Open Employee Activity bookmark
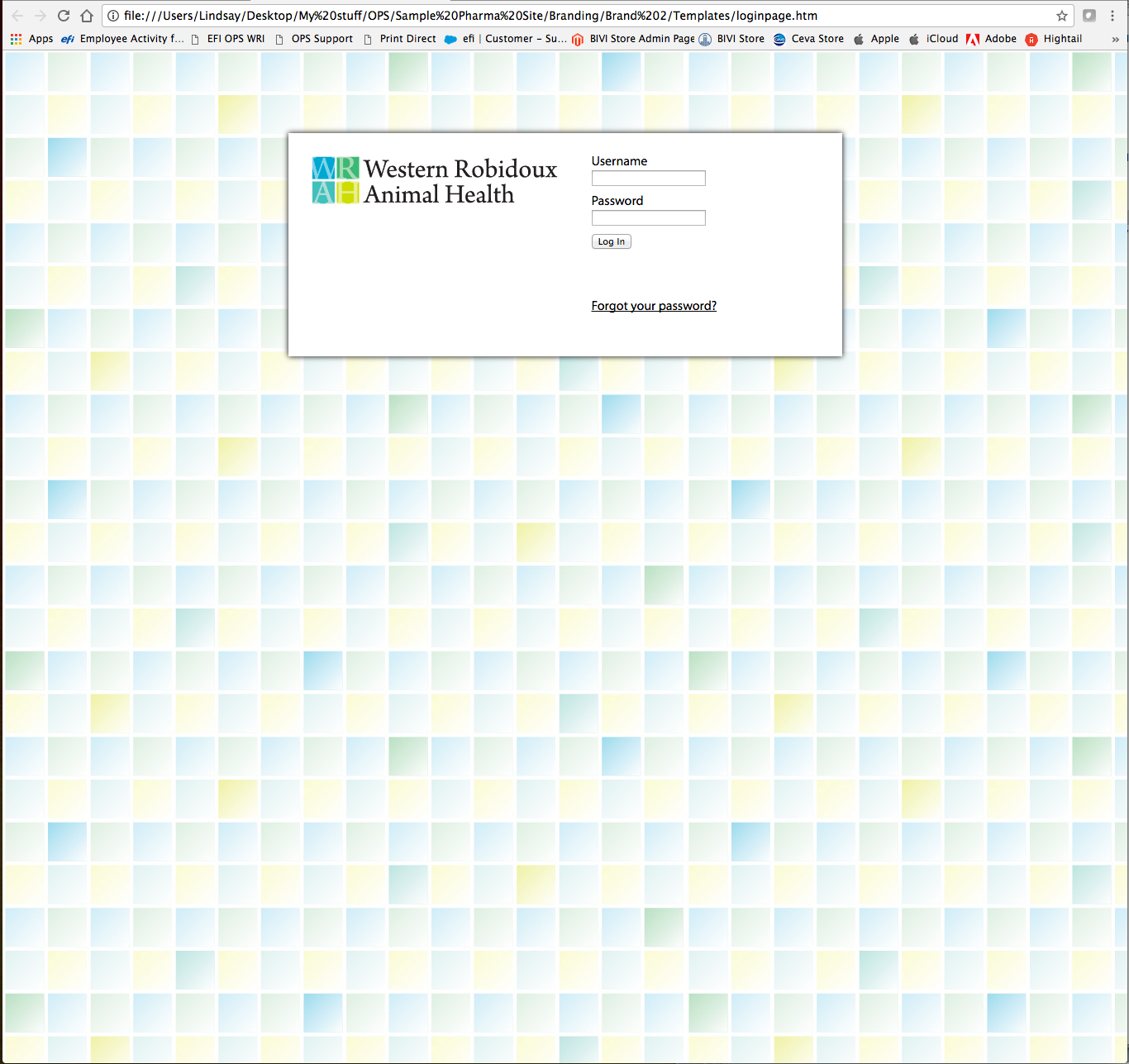Image resolution: width=1129 pixels, height=1064 pixels. tap(122, 39)
